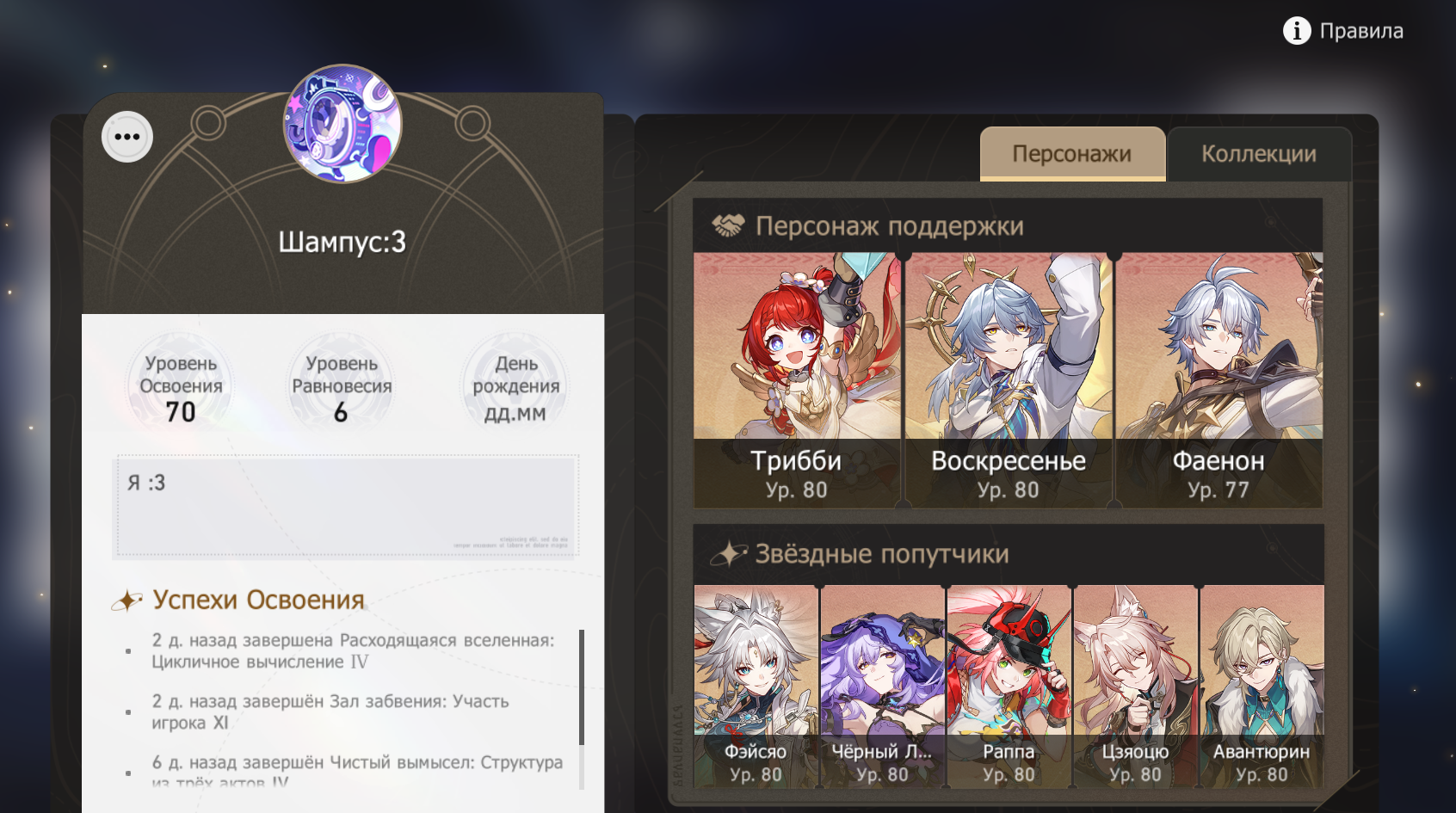This screenshot has height=813, width=1456.
Task: Click the star icon beside Успехи Освоения
Action: point(127,601)
